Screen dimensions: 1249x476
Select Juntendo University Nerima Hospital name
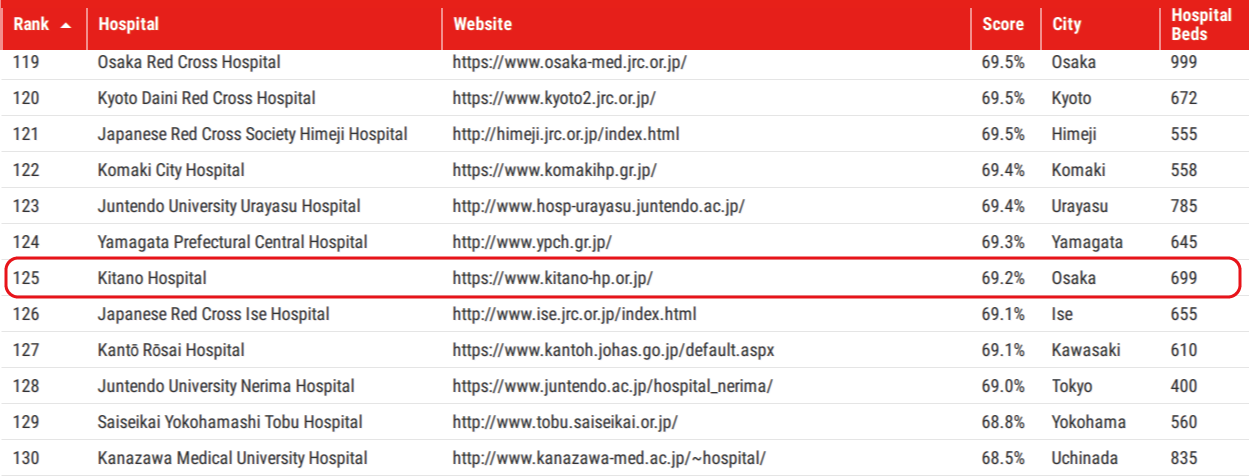coord(226,386)
